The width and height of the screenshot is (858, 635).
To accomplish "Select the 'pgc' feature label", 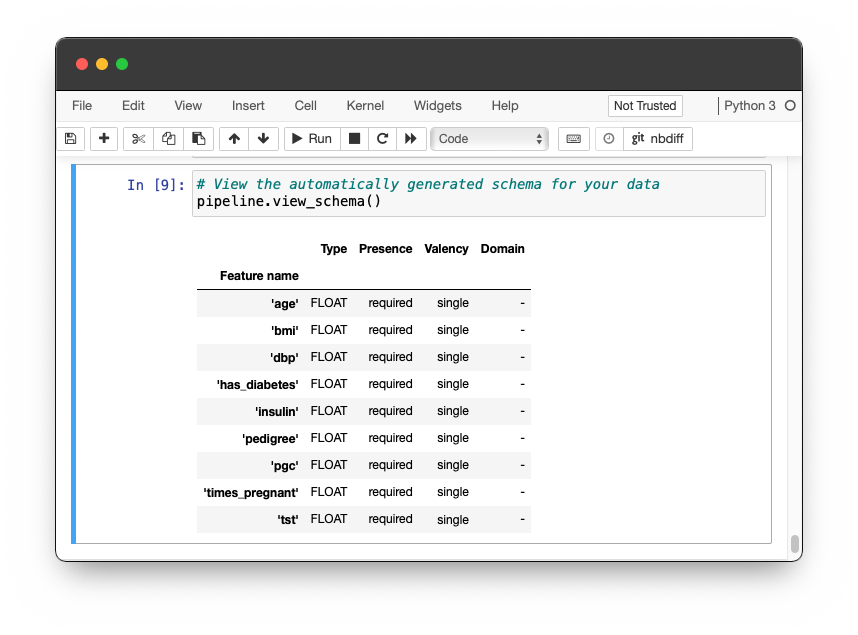I will 285,465.
